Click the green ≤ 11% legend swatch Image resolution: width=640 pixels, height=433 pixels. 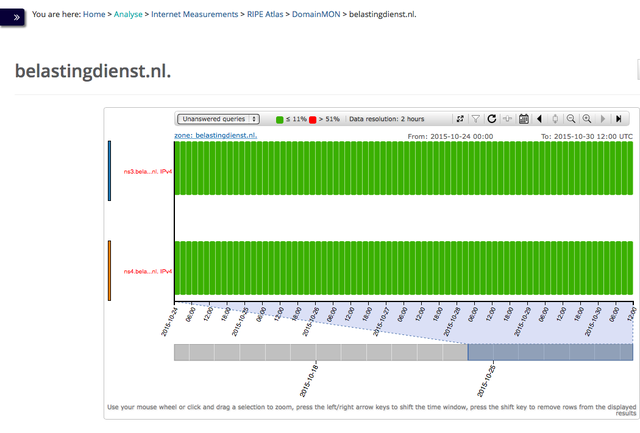[x=280, y=120]
